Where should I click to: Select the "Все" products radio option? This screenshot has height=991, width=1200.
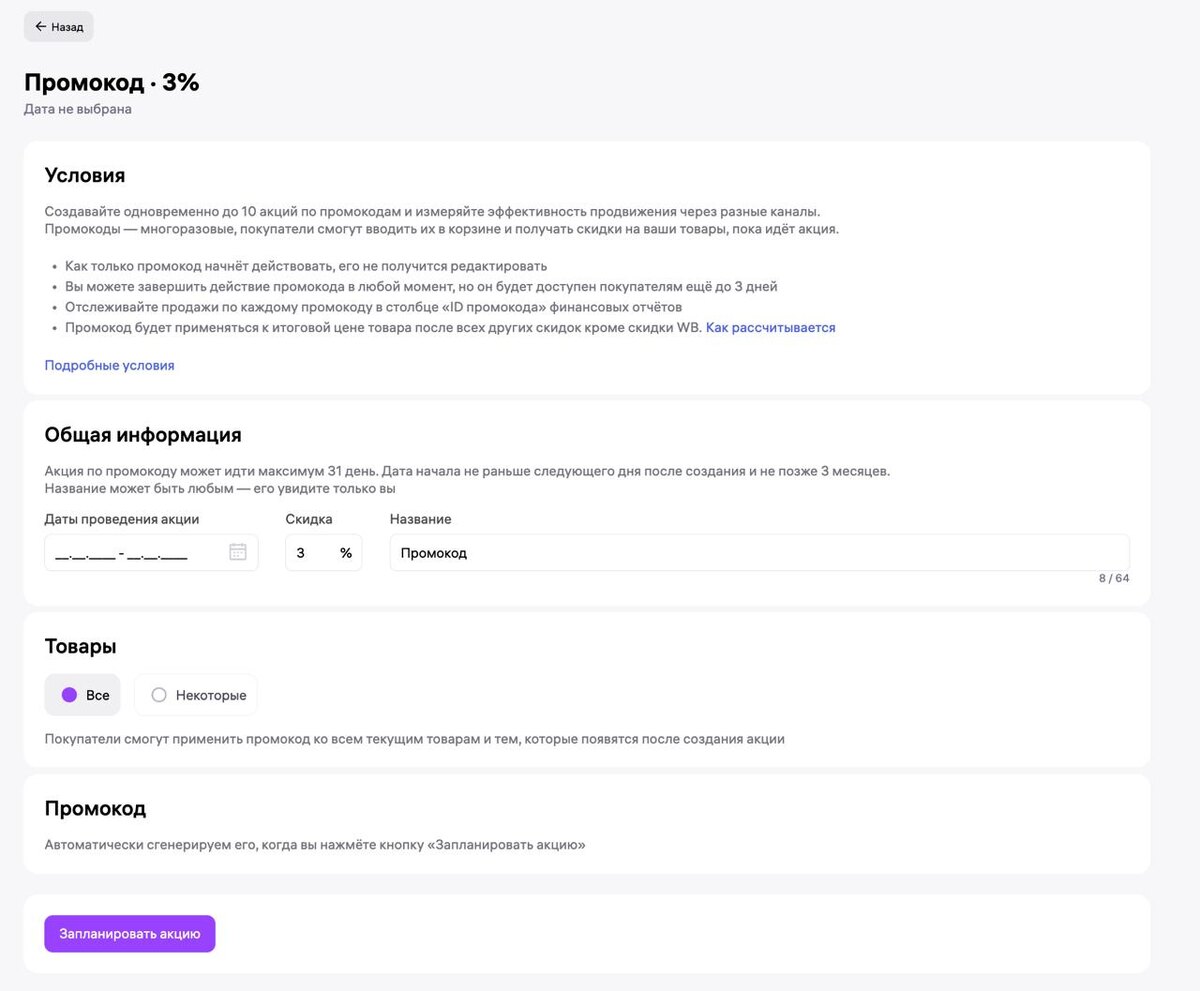click(x=70, y=695)
